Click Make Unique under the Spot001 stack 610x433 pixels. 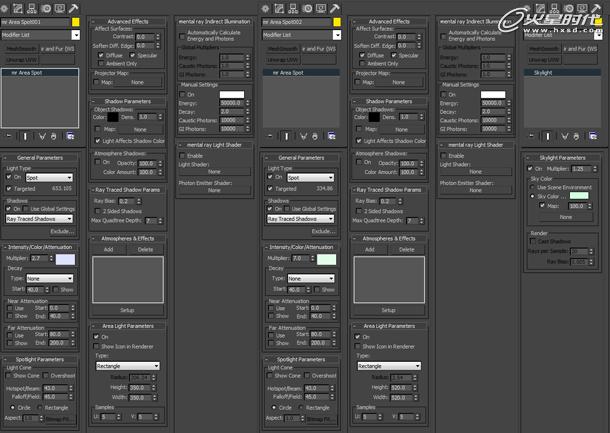[x=42, y=136]
